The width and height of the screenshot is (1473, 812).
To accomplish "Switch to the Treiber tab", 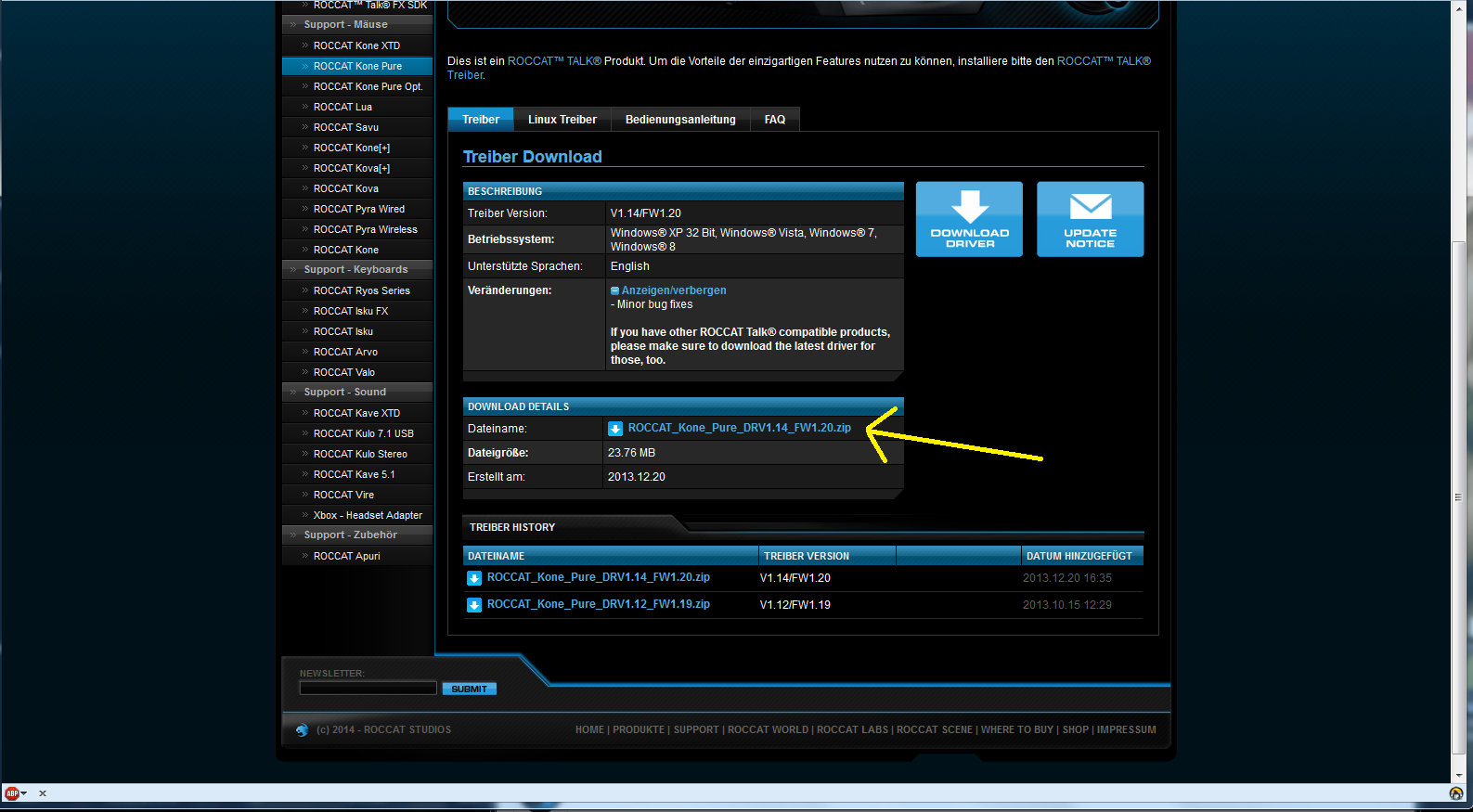I will tap(481, 120).
